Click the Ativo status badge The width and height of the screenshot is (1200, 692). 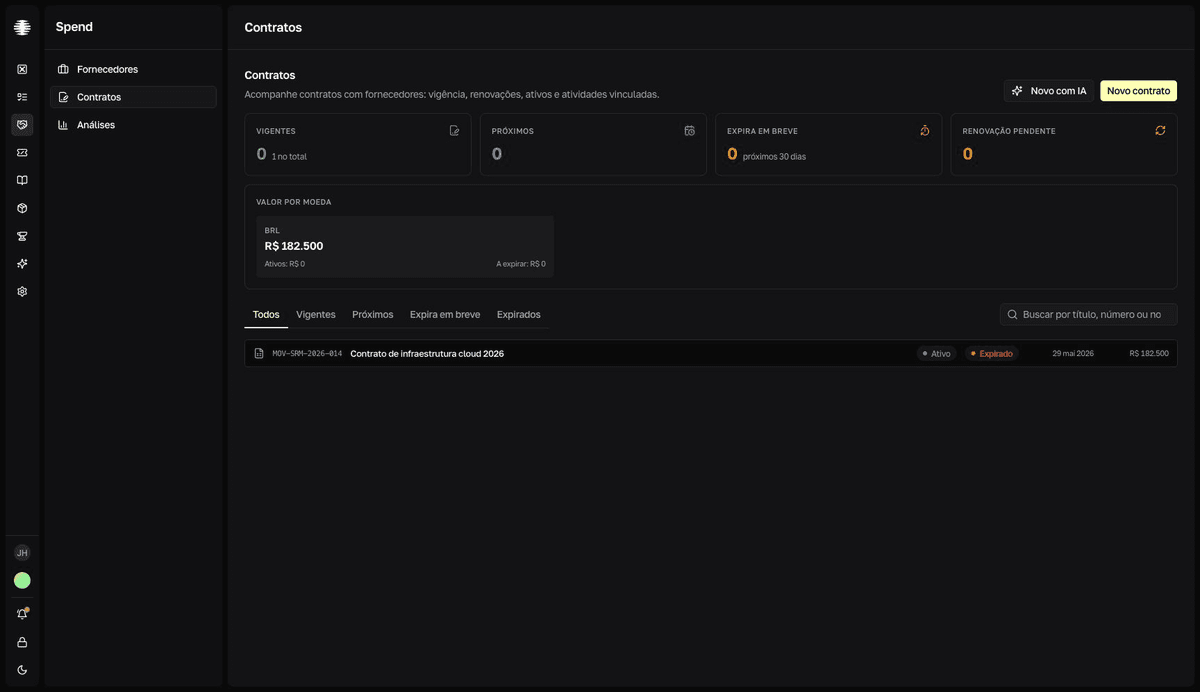937,354
